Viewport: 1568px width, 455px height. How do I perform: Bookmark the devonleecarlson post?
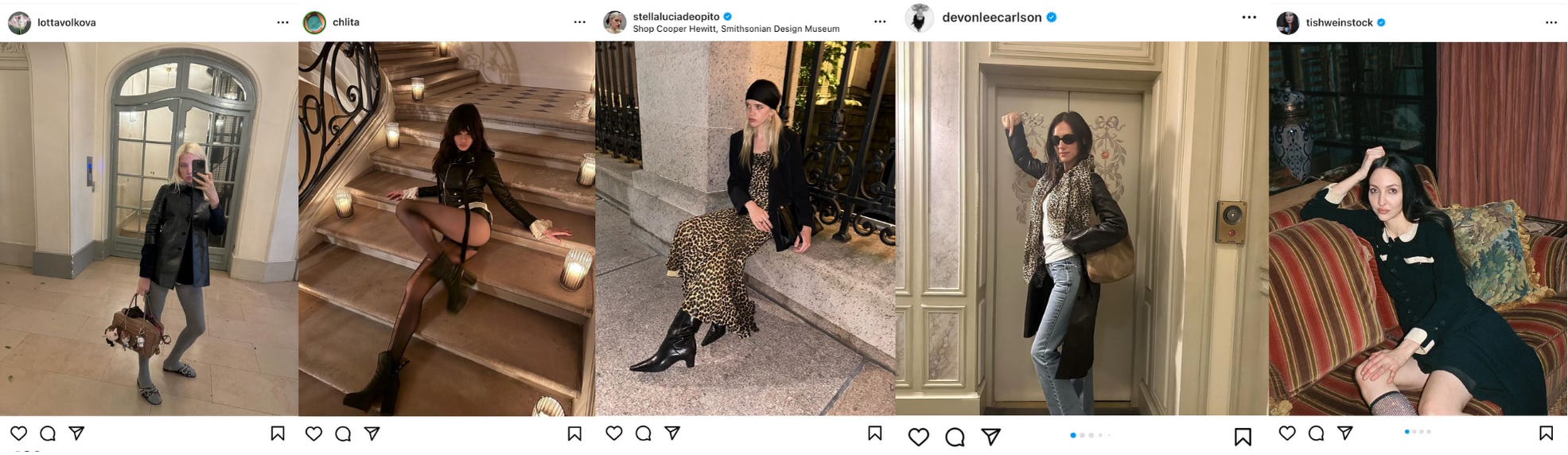pyautogui.click(x=1243, y=437)
